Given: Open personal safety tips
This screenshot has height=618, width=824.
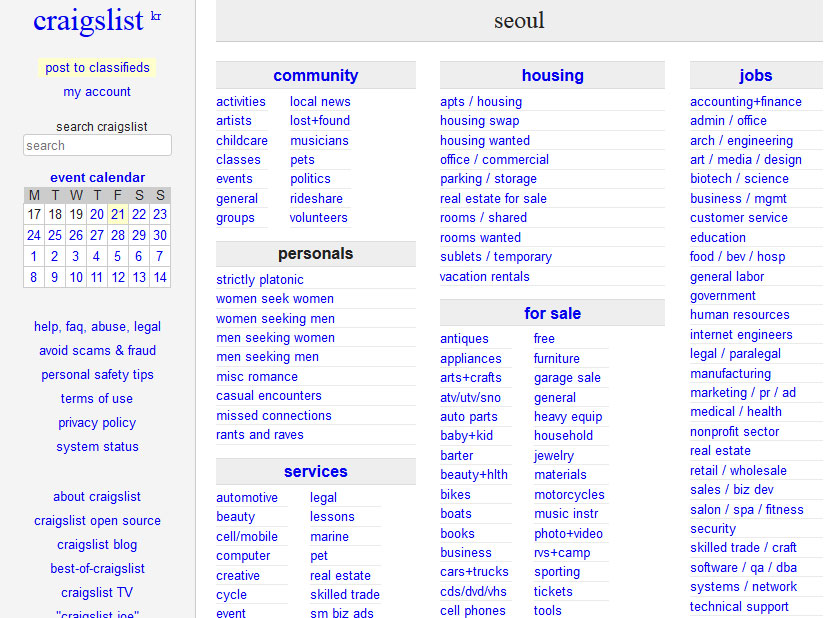Looking at the screenshot, I should tap(97, 375).
